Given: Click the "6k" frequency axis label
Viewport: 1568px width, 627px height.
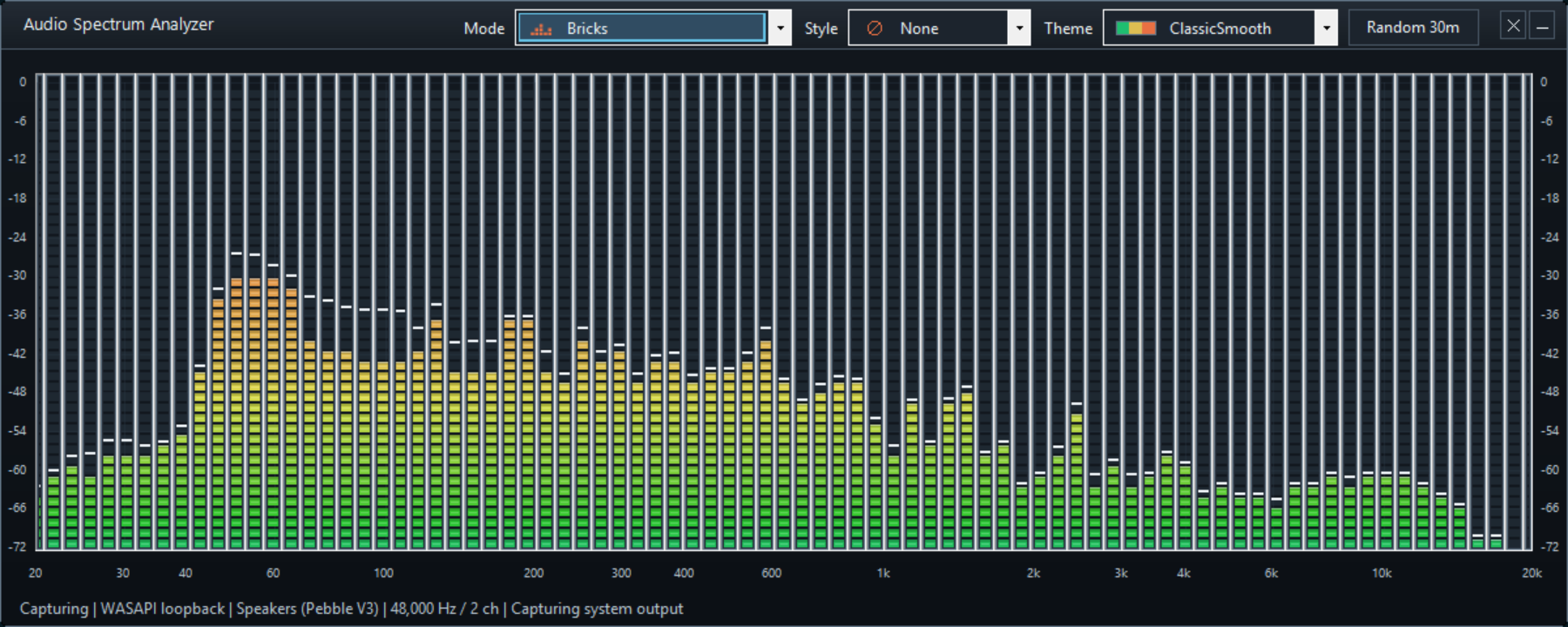Looking at the screenshot, I should [x=1271, y=573].
